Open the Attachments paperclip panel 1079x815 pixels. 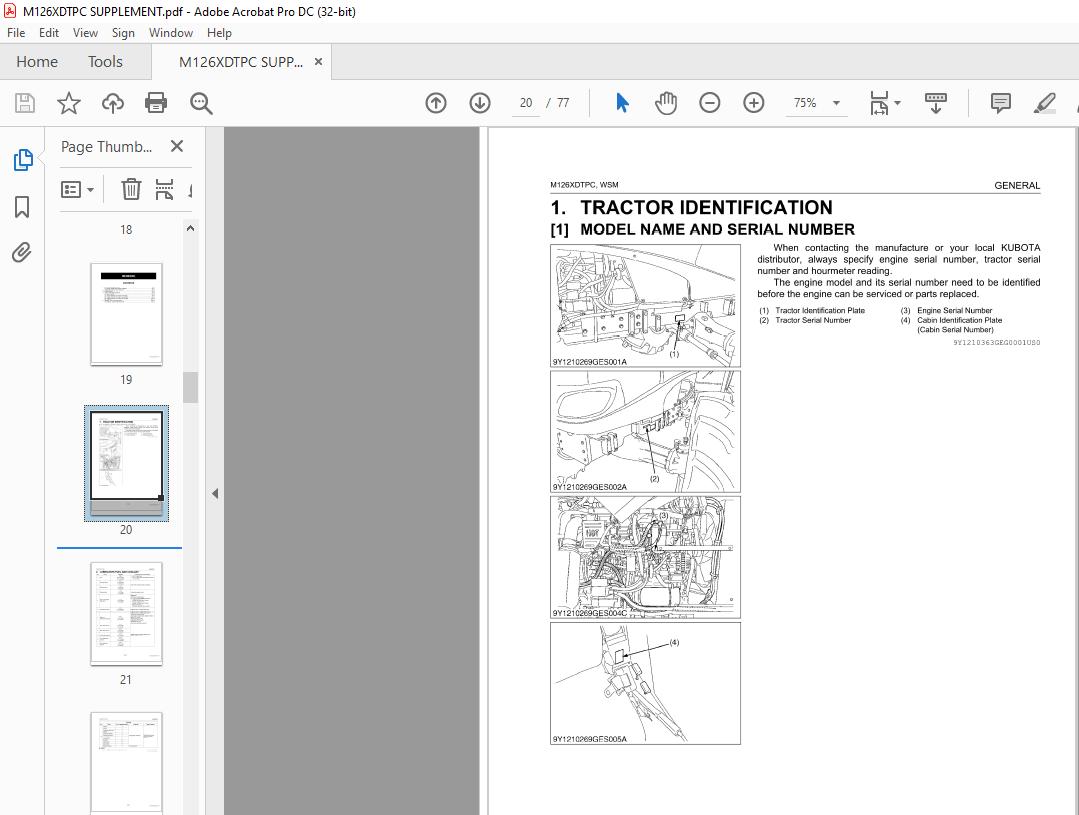[x=22, y=253]
